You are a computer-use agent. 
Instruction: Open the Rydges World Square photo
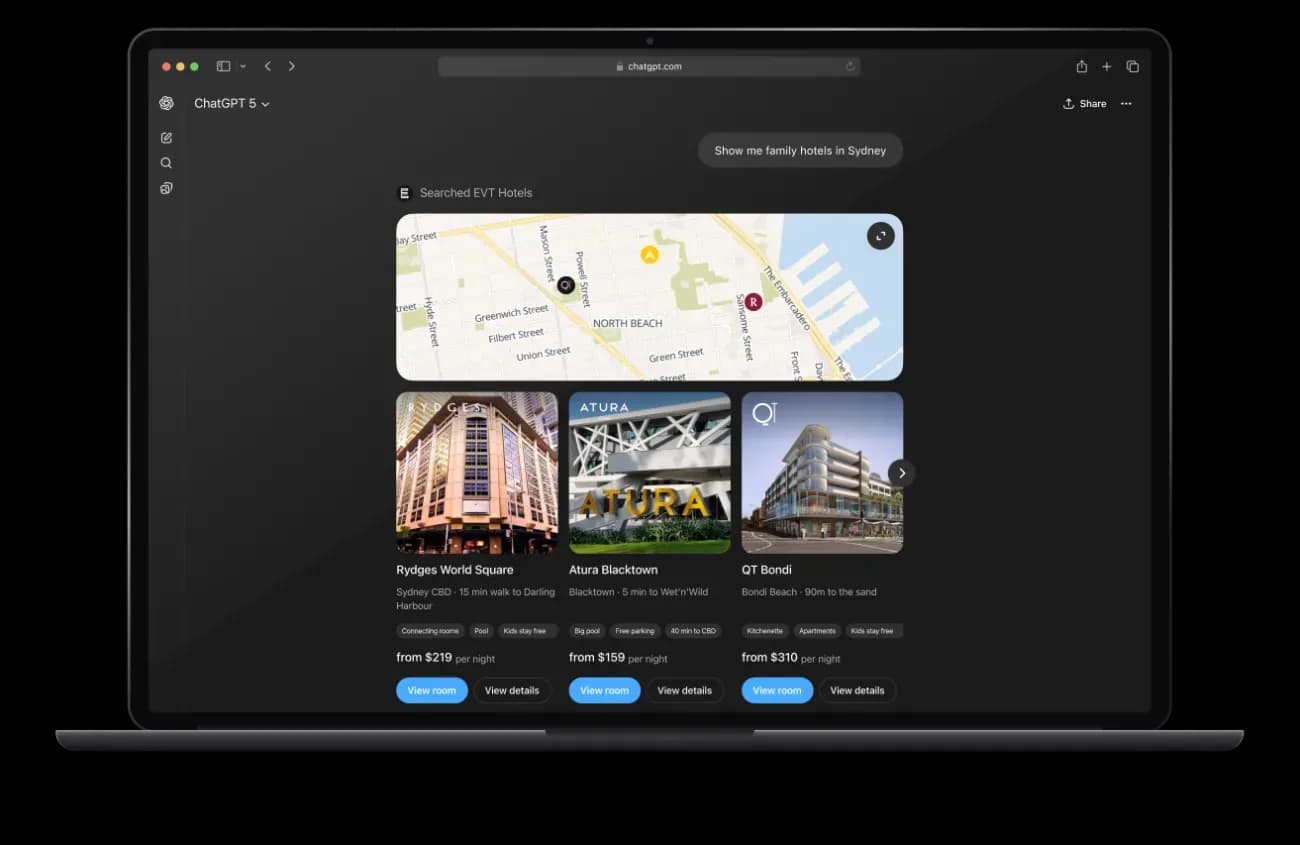(x=477, y=472)
